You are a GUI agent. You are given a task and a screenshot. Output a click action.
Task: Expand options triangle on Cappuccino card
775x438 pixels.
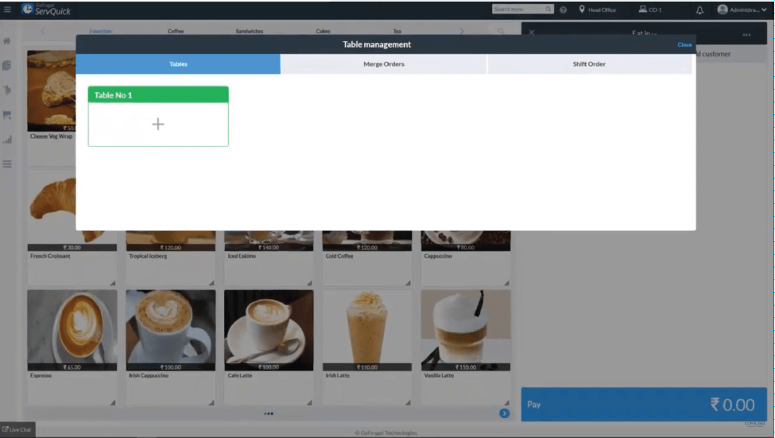coord(506,283)
